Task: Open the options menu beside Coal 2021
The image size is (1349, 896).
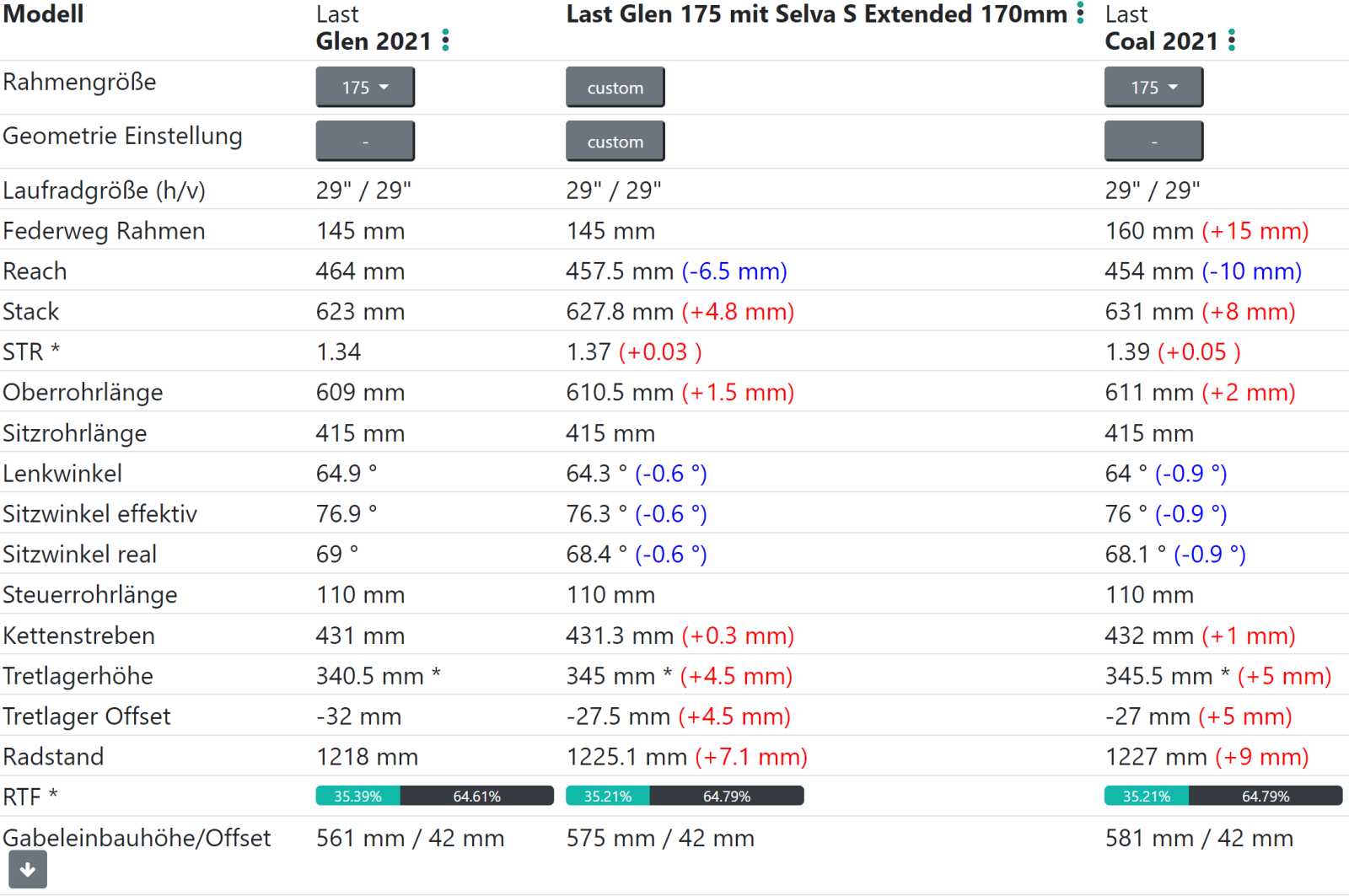Action: (x=1232, y=40)
